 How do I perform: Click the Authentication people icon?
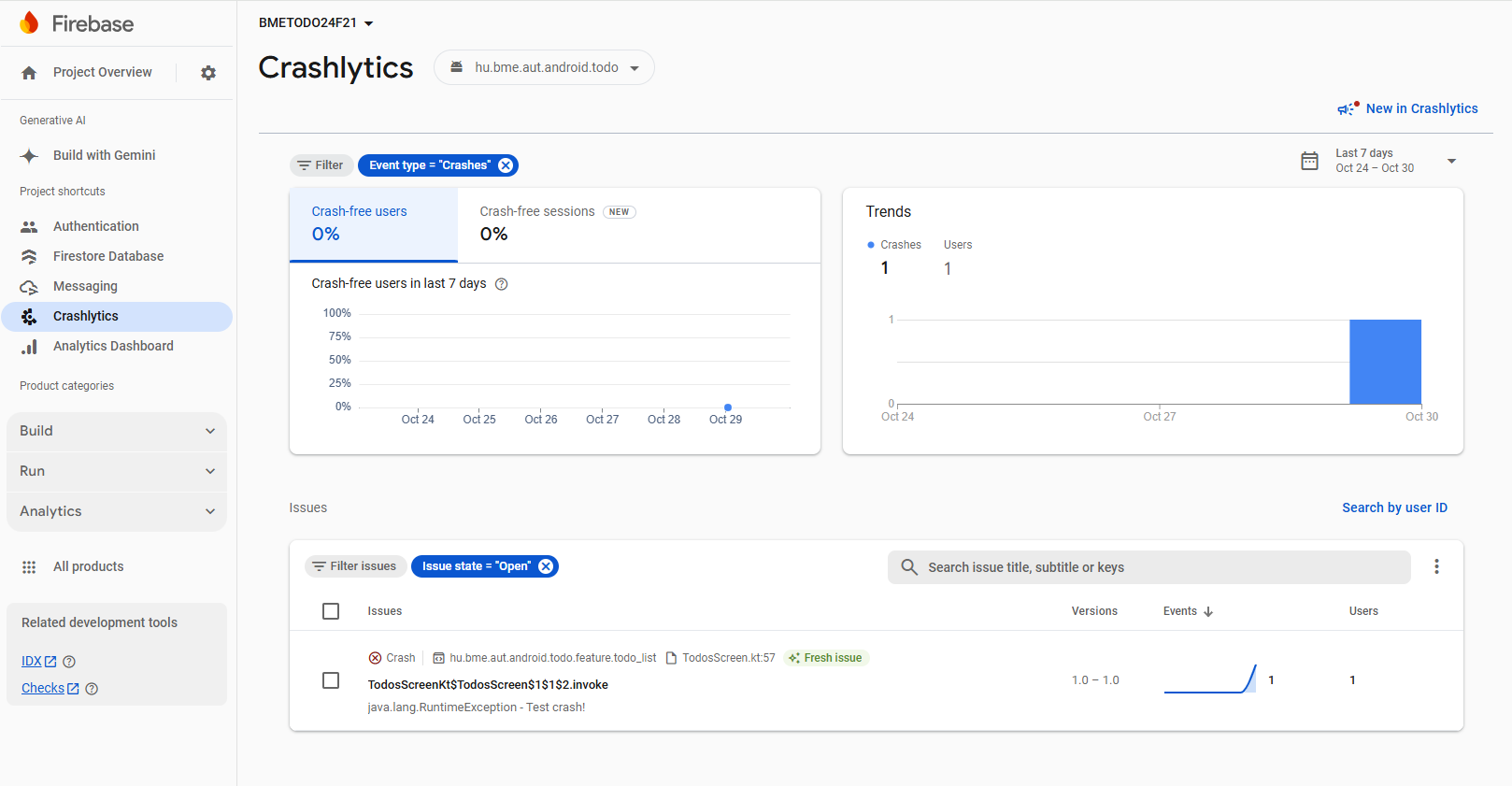pyautogui.click(x=29, y=227)
